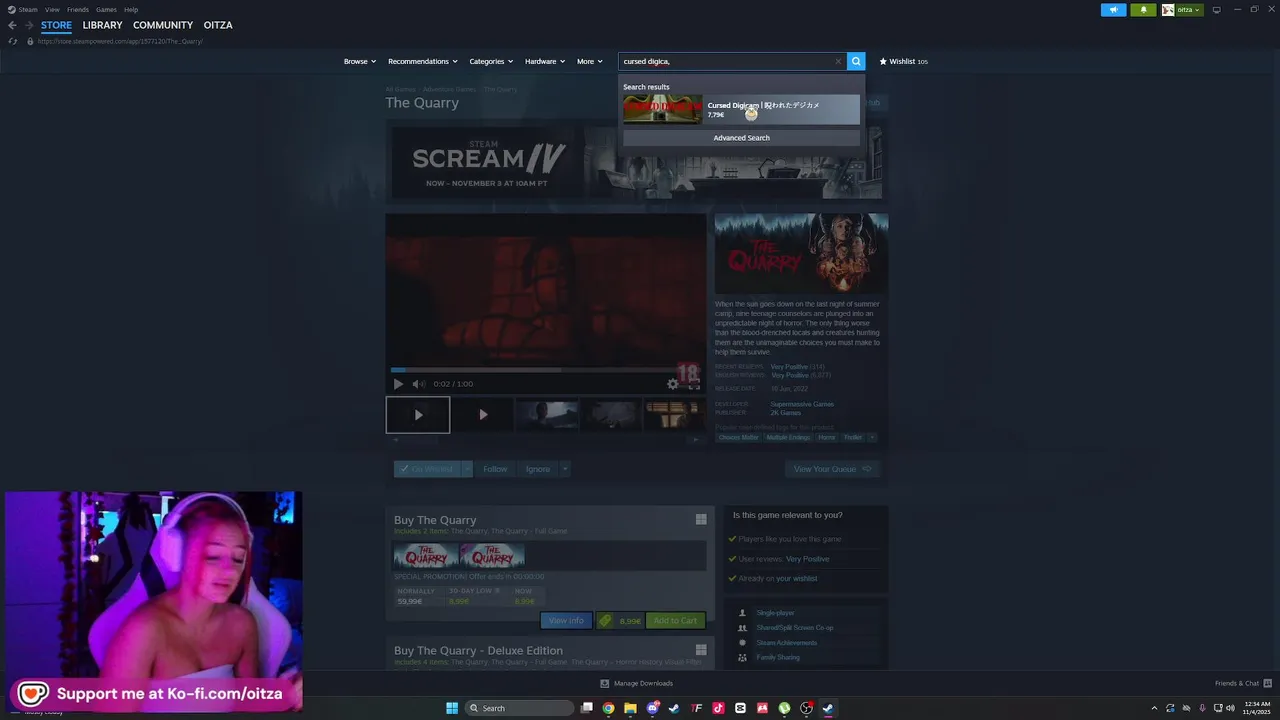The height and width of the screenshot is (720, 1280).
Task: Click the oitza profile avatar
Action: 1168,10
